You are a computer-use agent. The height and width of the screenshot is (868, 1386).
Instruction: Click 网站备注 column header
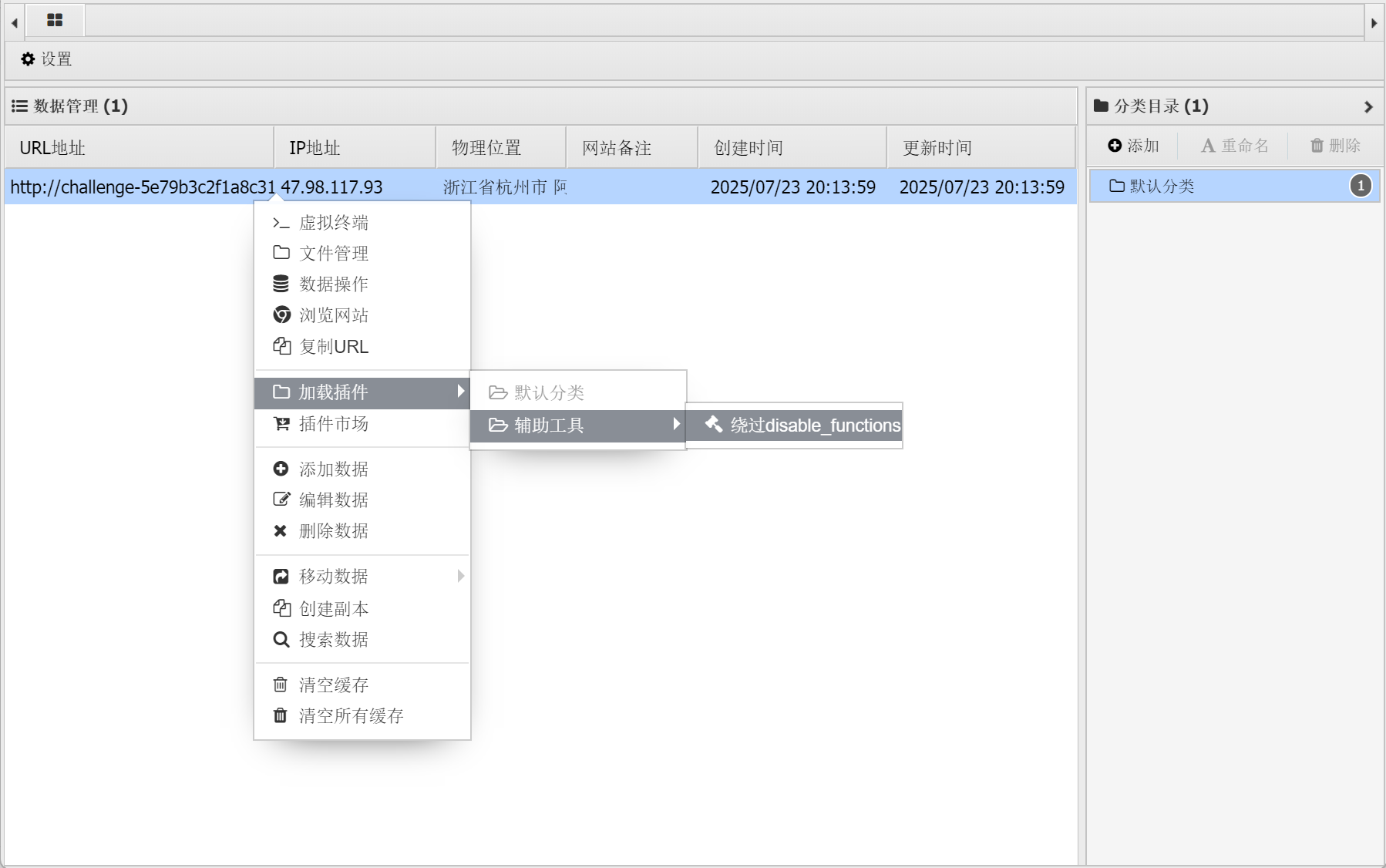(632, 147)
